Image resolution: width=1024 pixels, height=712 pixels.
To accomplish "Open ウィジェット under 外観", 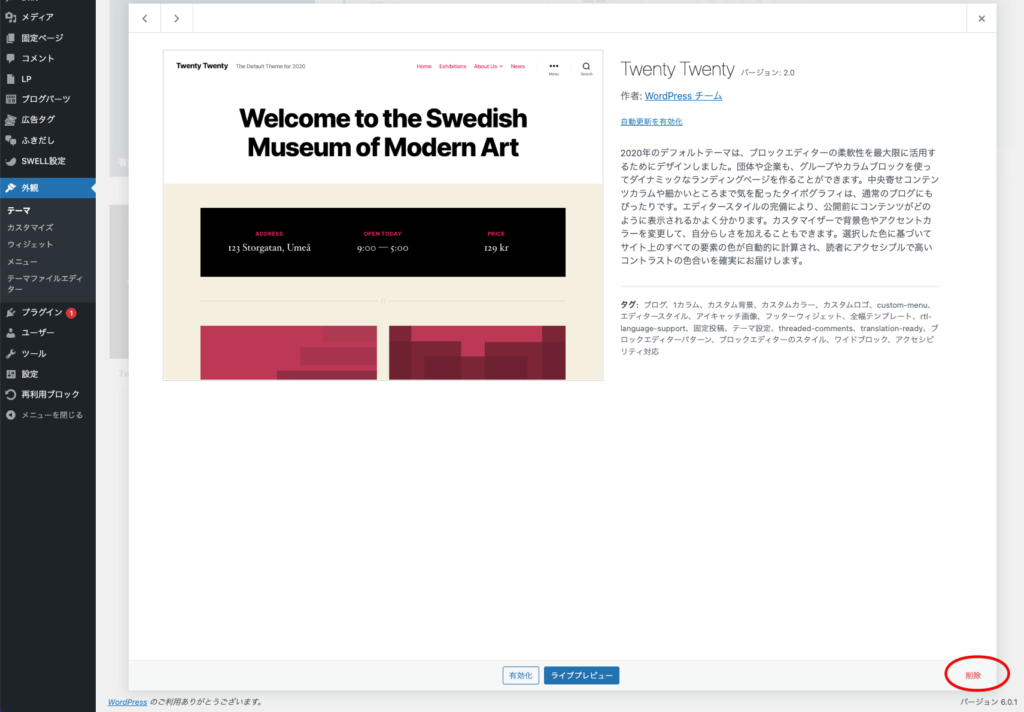I will point(30,244).
